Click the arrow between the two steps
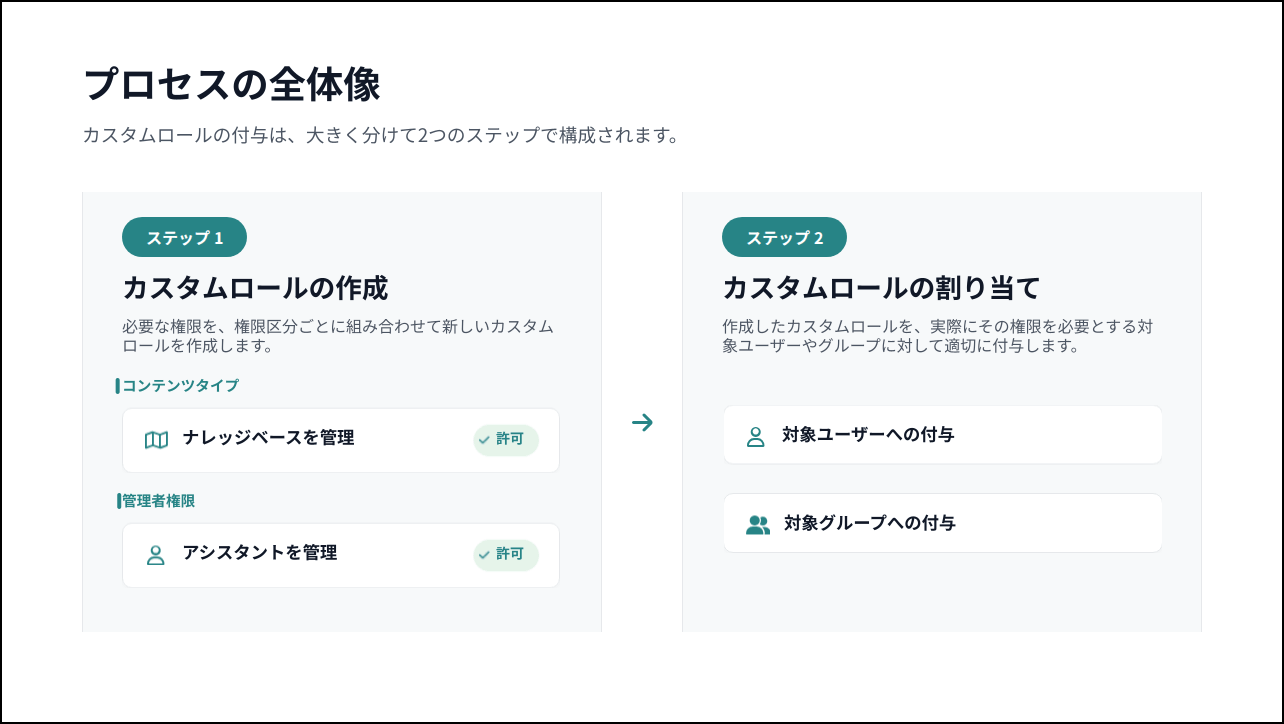1284x724 pixels. pyautogui.click(x=642, y=423)
